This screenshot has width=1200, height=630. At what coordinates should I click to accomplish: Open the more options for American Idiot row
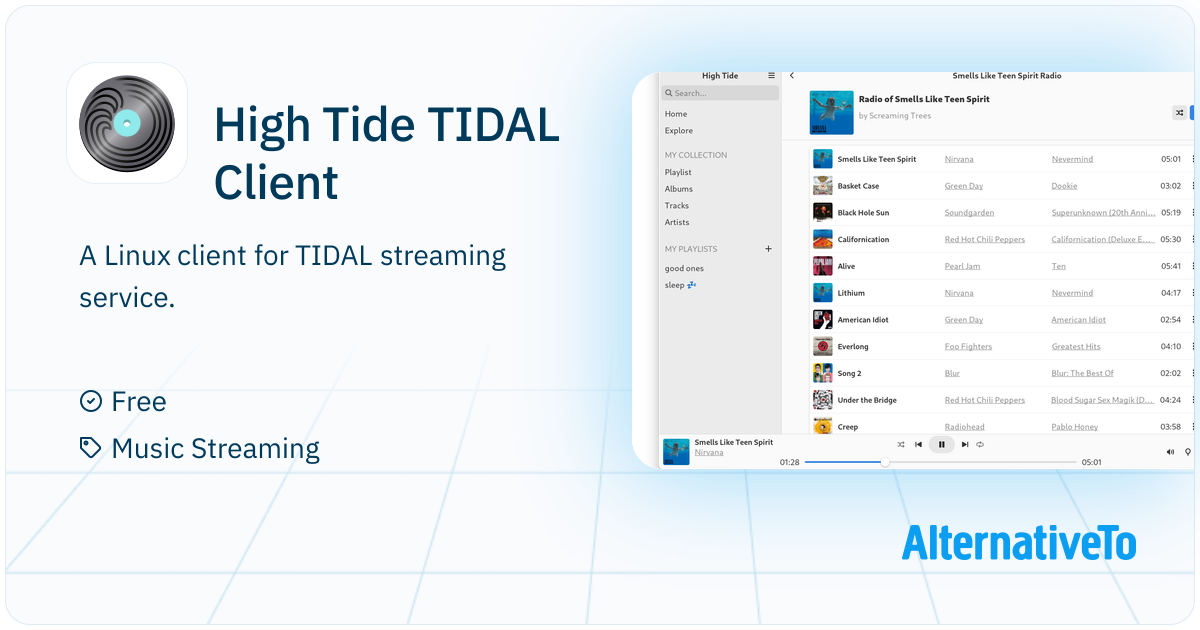pos(1193,320)
